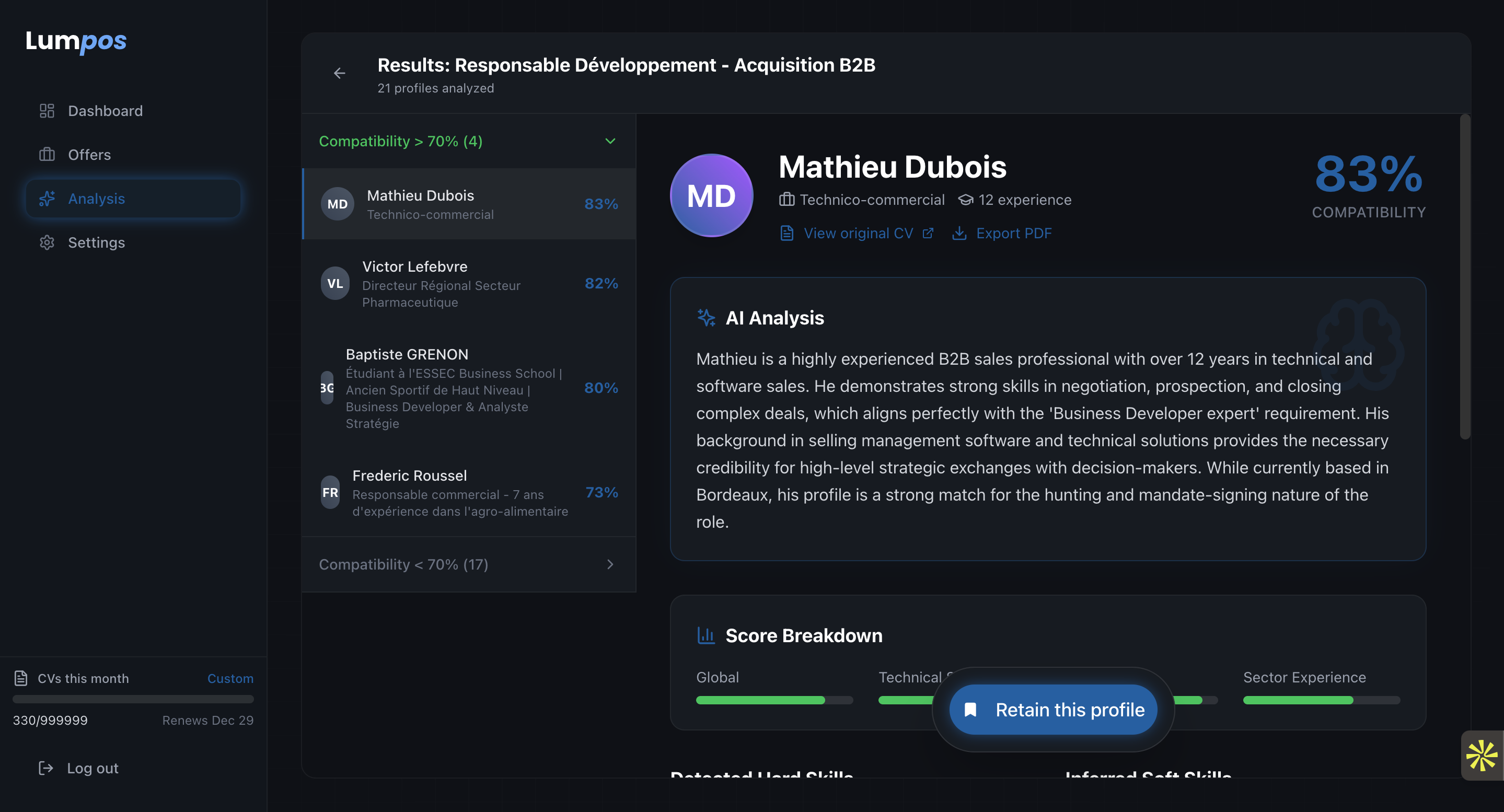Click the back arrow icon
Viewport: 1504px width, 812px height.
339,74
